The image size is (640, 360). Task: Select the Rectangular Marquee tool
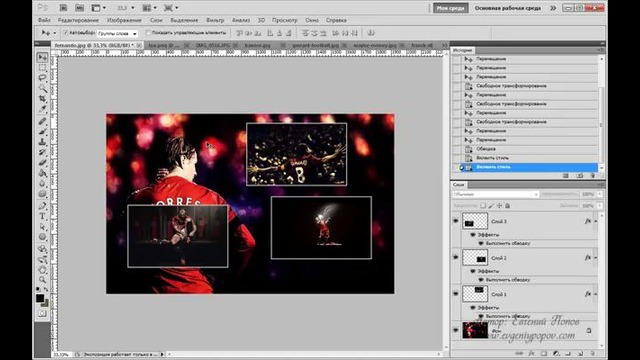pyautogui.click(x=42, y=67)
